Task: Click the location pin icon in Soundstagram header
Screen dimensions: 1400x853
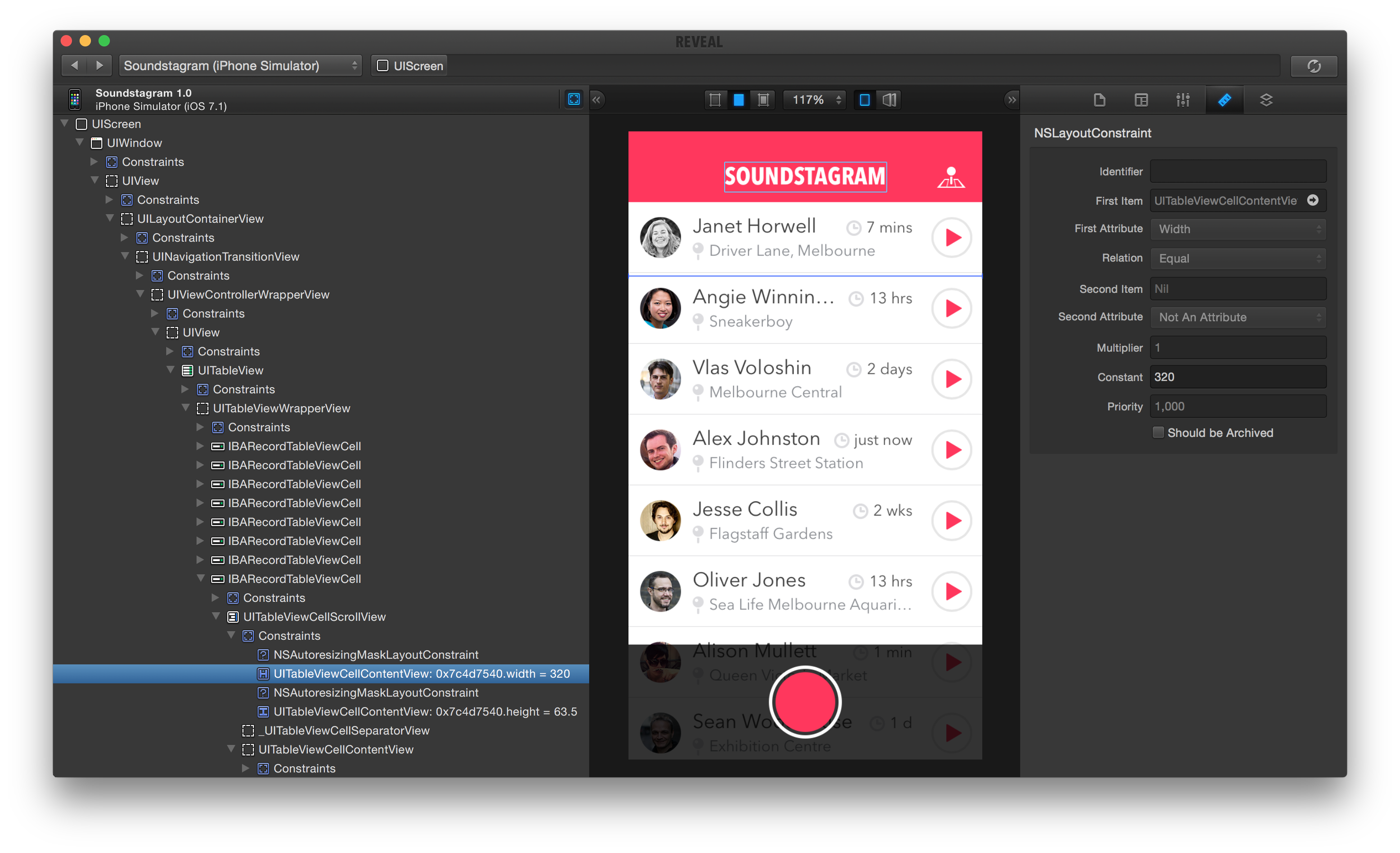Action: pyautogui.click(x=951, y=177)
